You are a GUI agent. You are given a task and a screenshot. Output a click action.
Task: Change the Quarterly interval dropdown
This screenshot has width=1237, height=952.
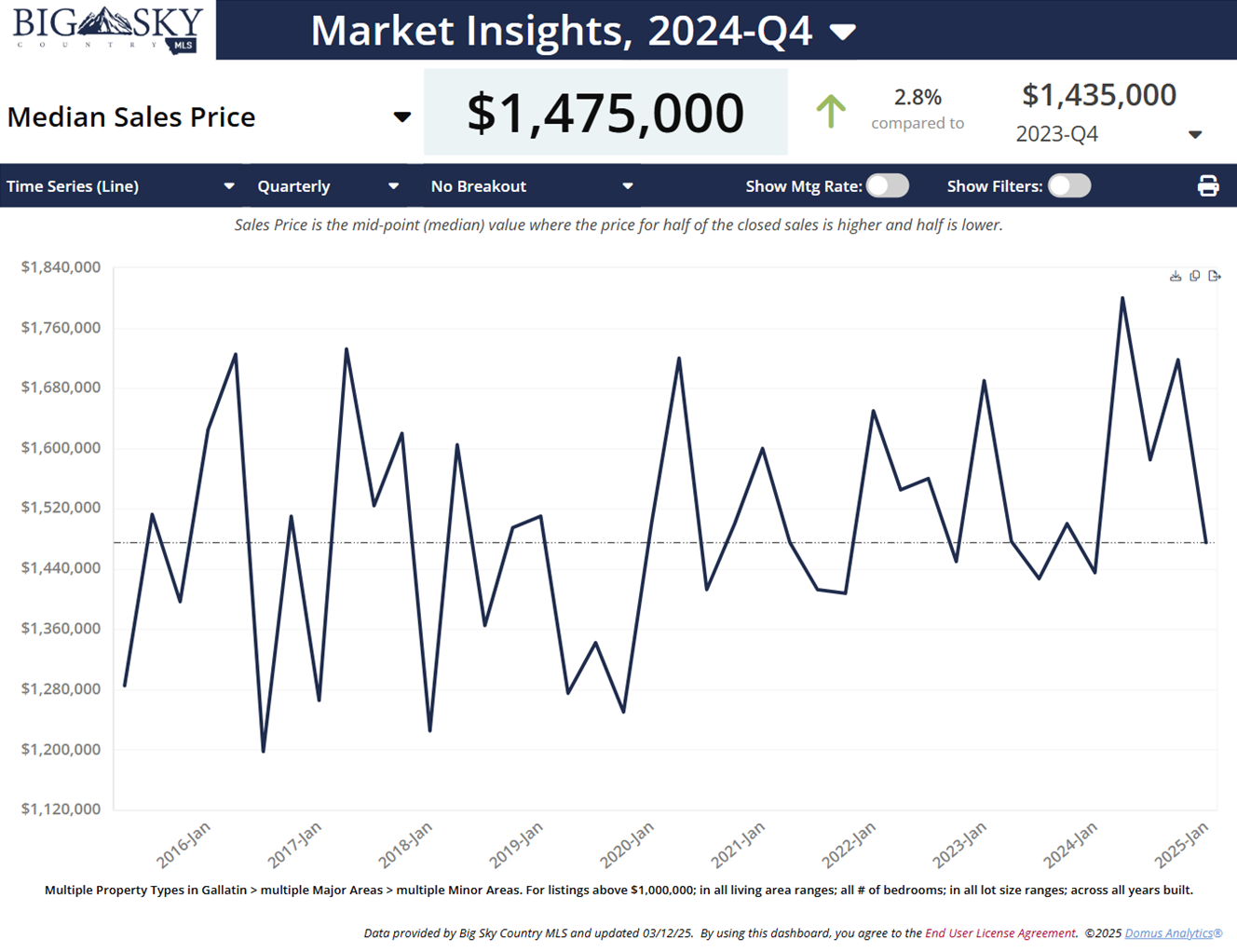(x=393, y=186)
